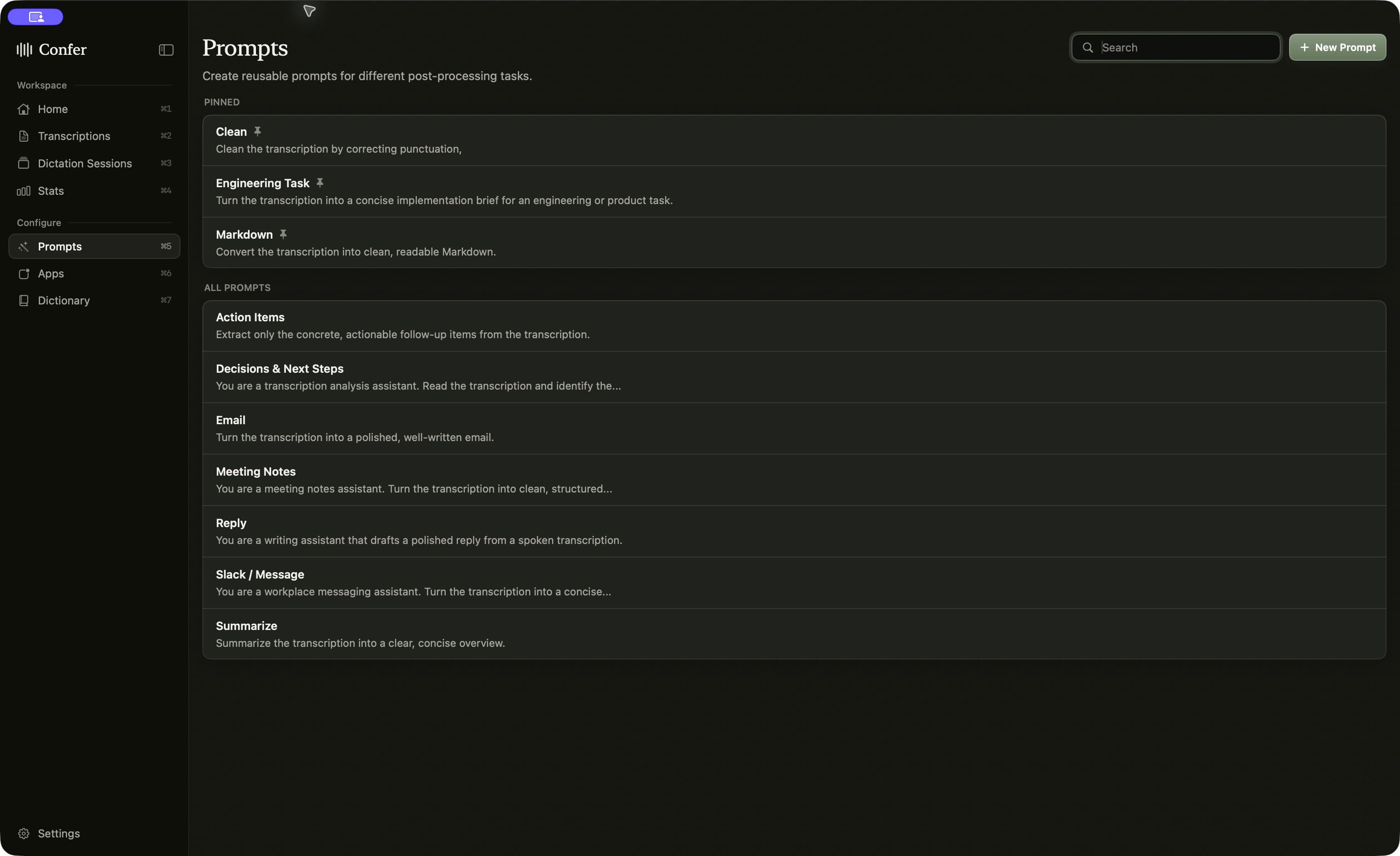The width and height of the screenshot is (1400, 856).
Task: Open the Dictionary page
Action: pos(94,301)
